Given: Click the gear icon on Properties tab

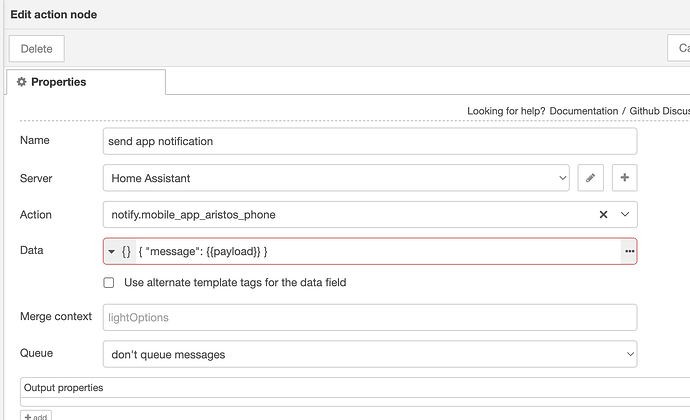Looking at the screenshot, I should (x=22, y=82).
